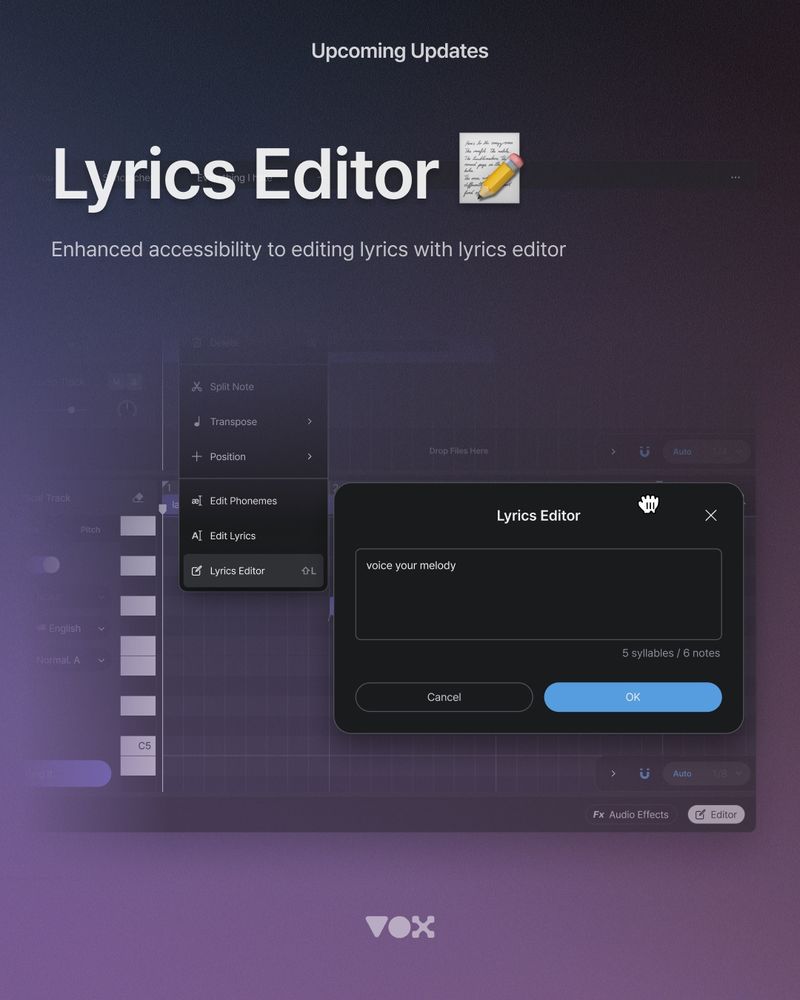Select Edit Phonemes in context menu
This screenshot has height=1000, width=800.
pos(254,501)
